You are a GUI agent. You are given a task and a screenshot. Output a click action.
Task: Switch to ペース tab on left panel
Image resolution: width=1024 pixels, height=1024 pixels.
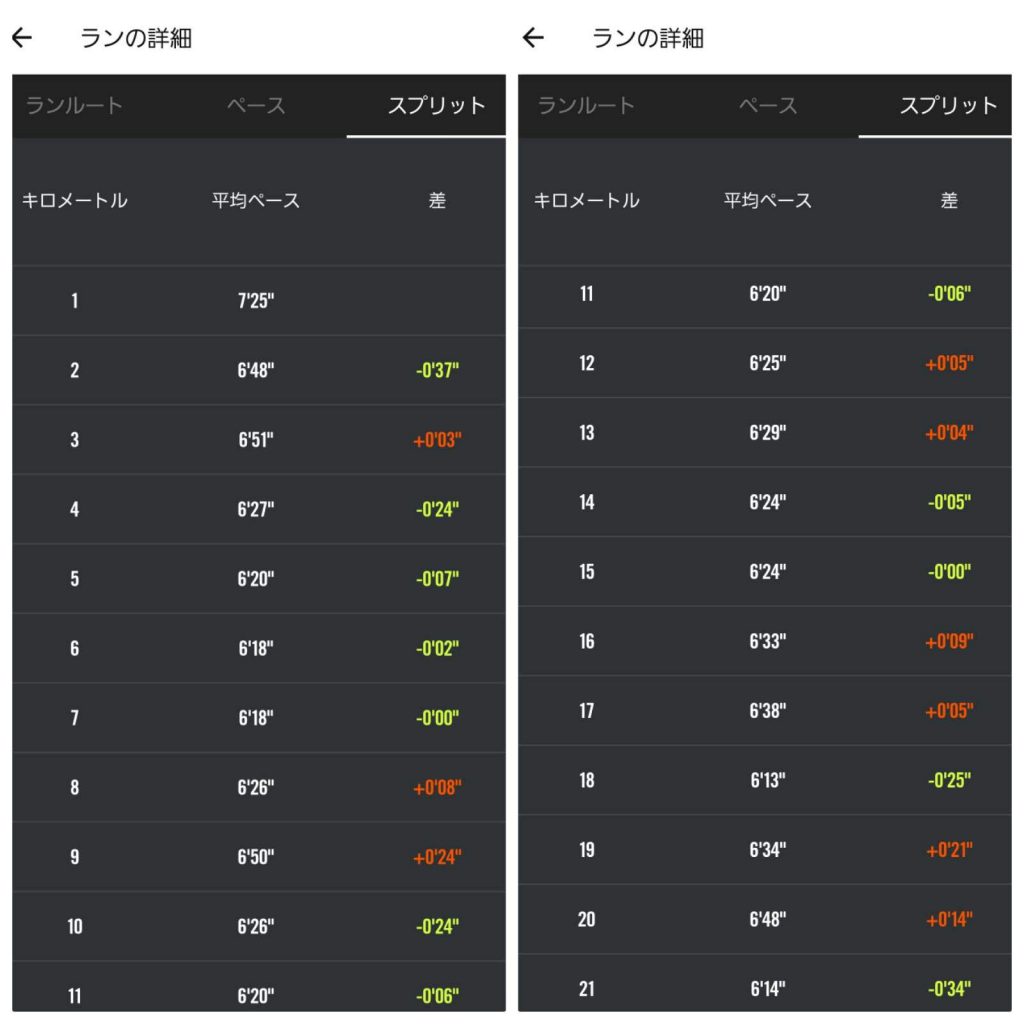coord(256,106)
